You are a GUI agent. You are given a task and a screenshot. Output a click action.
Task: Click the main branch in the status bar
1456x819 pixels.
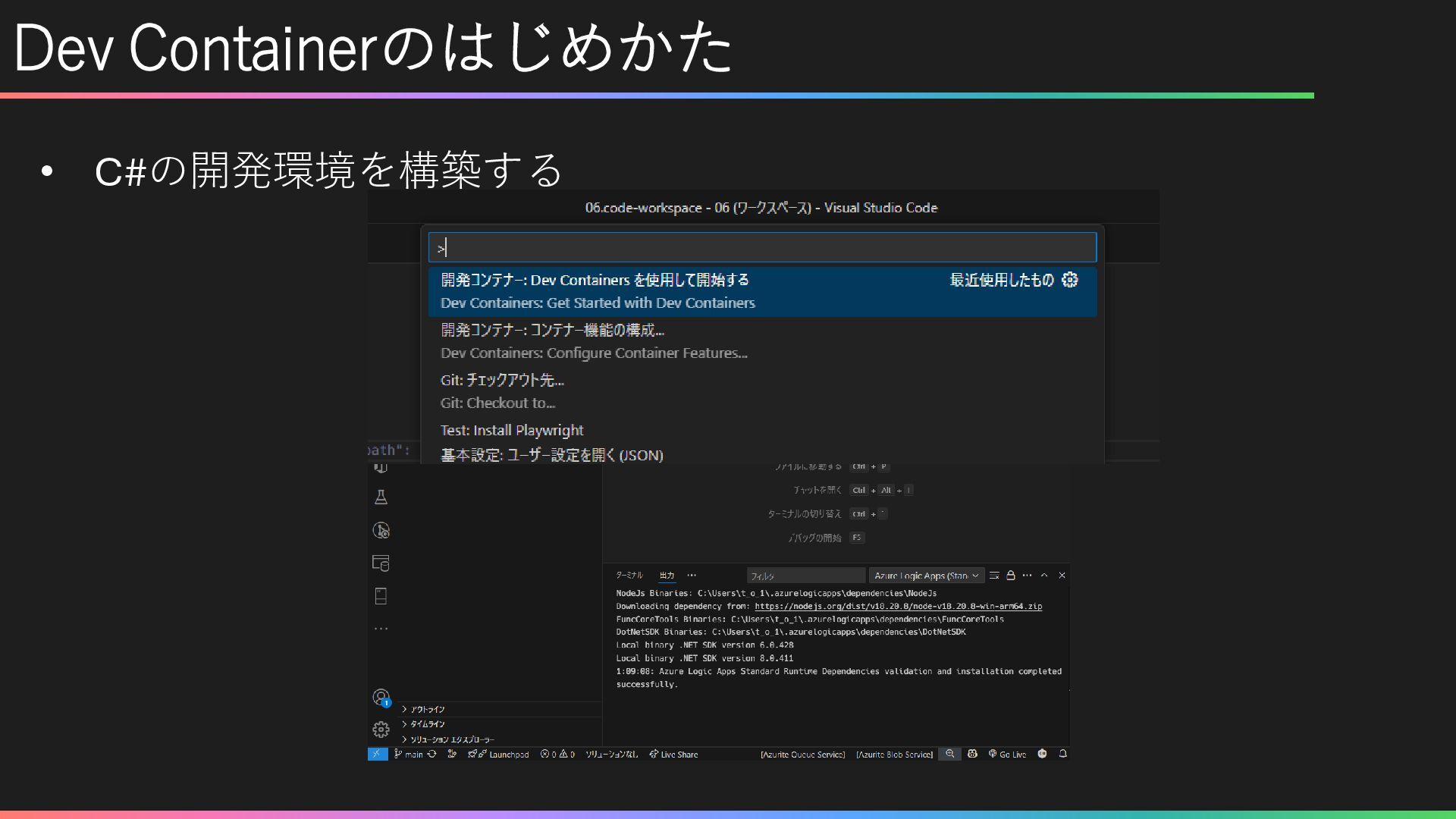(409, 754)
